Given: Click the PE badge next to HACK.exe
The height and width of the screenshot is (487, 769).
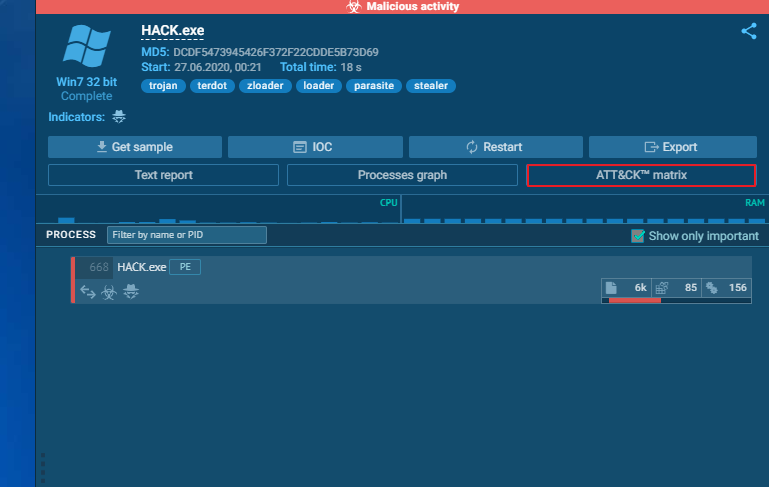Looking at the screenshot, I should click(x=185, y=267).
